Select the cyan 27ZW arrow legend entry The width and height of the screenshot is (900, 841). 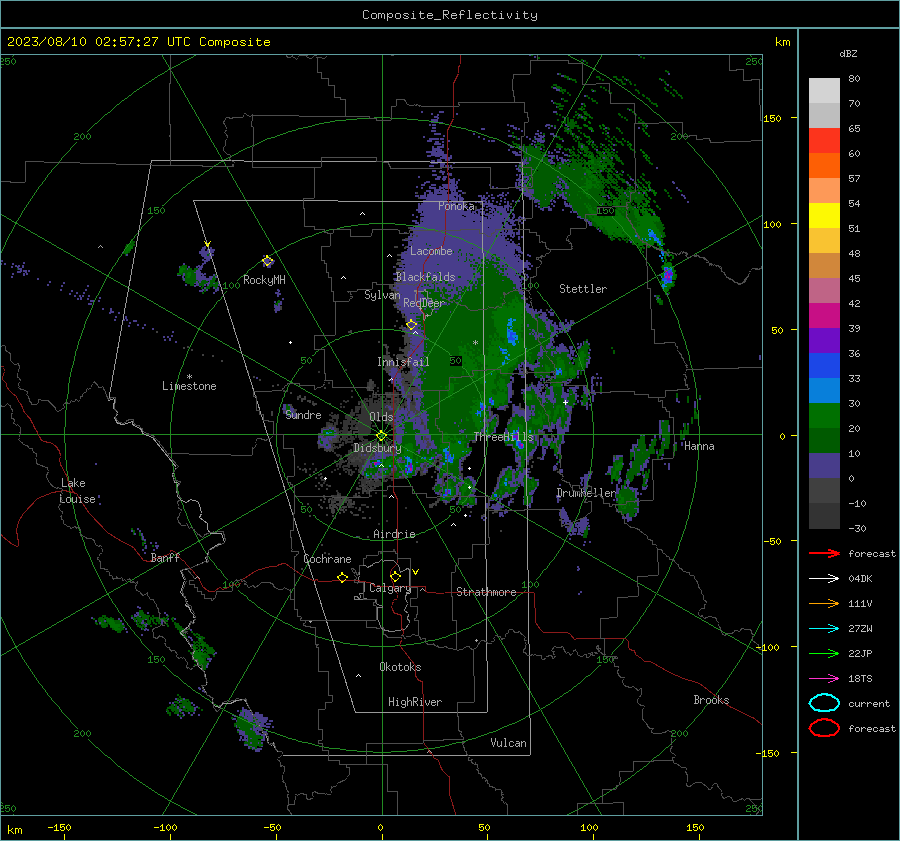click(824, 629)
